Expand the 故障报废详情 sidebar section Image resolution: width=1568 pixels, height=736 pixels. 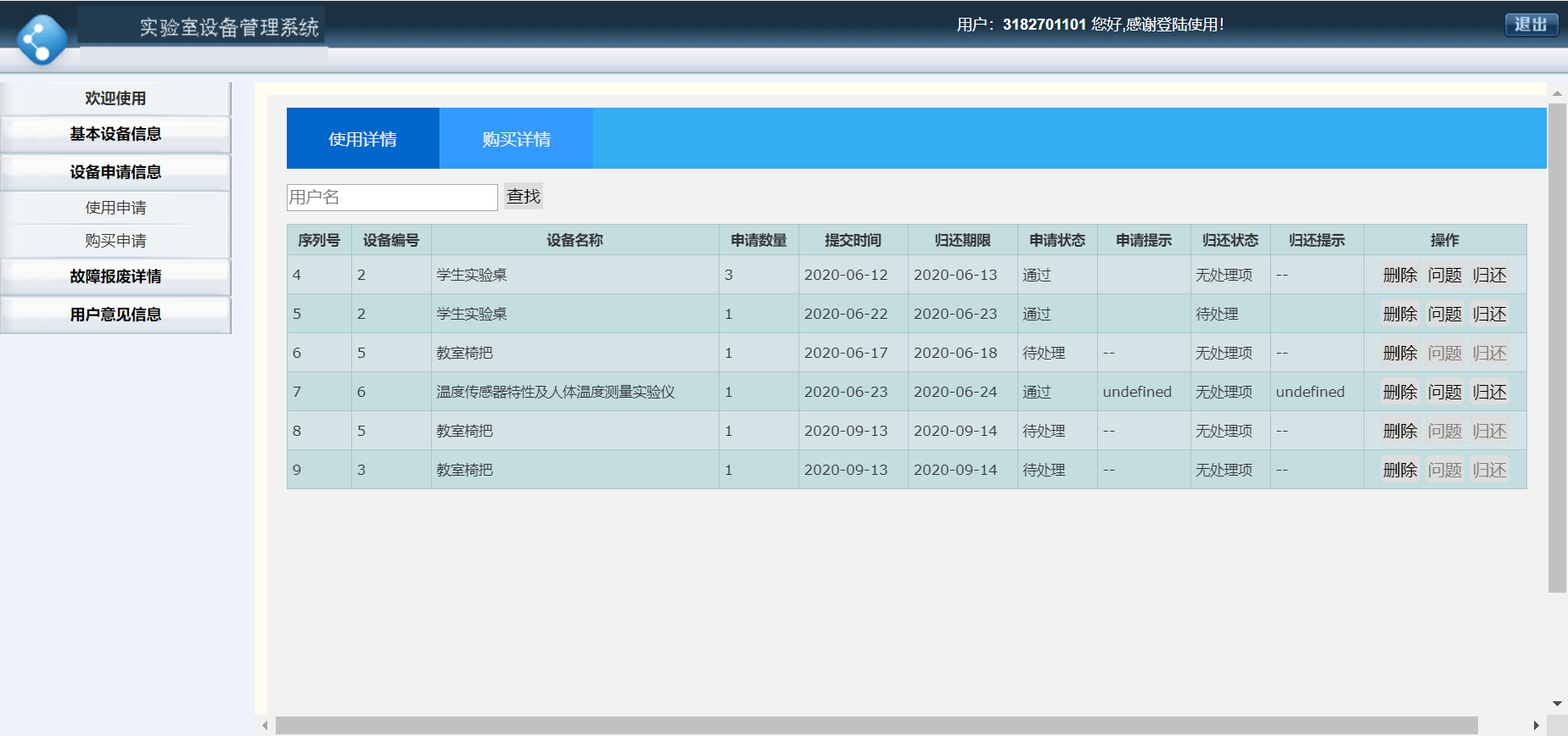coord(115,276)
